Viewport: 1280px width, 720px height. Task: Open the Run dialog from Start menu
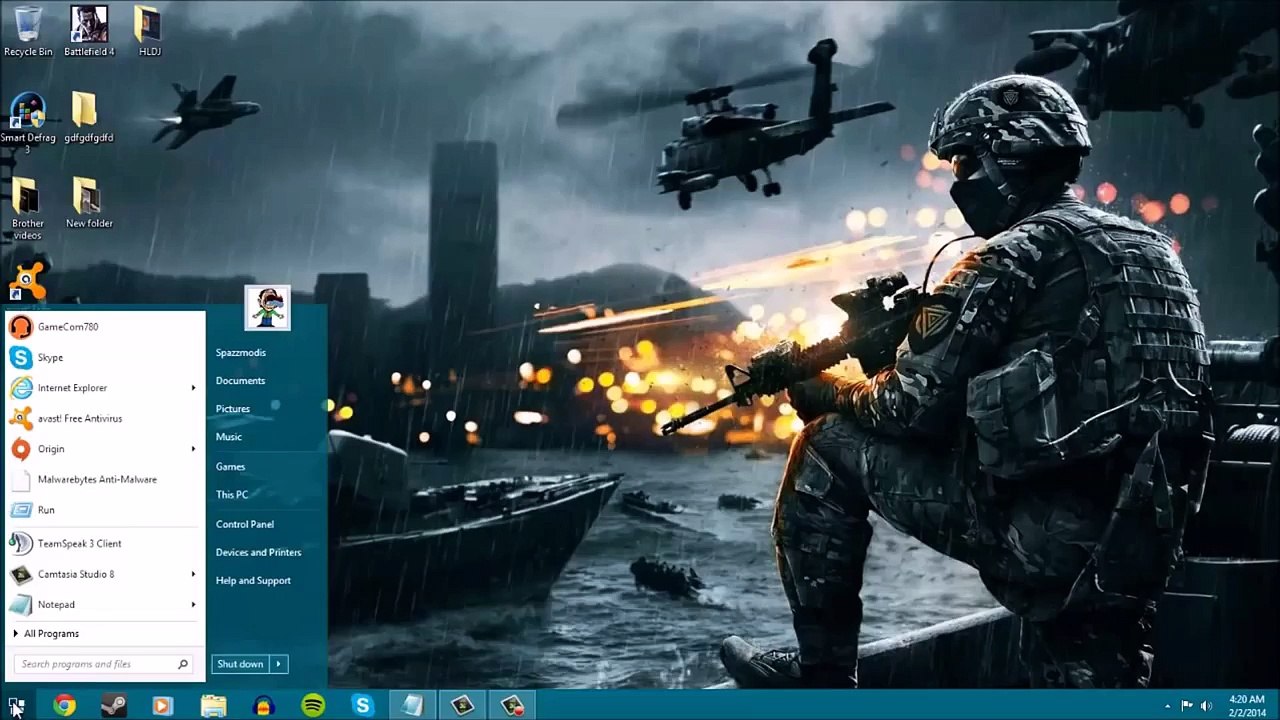point(104,510)
